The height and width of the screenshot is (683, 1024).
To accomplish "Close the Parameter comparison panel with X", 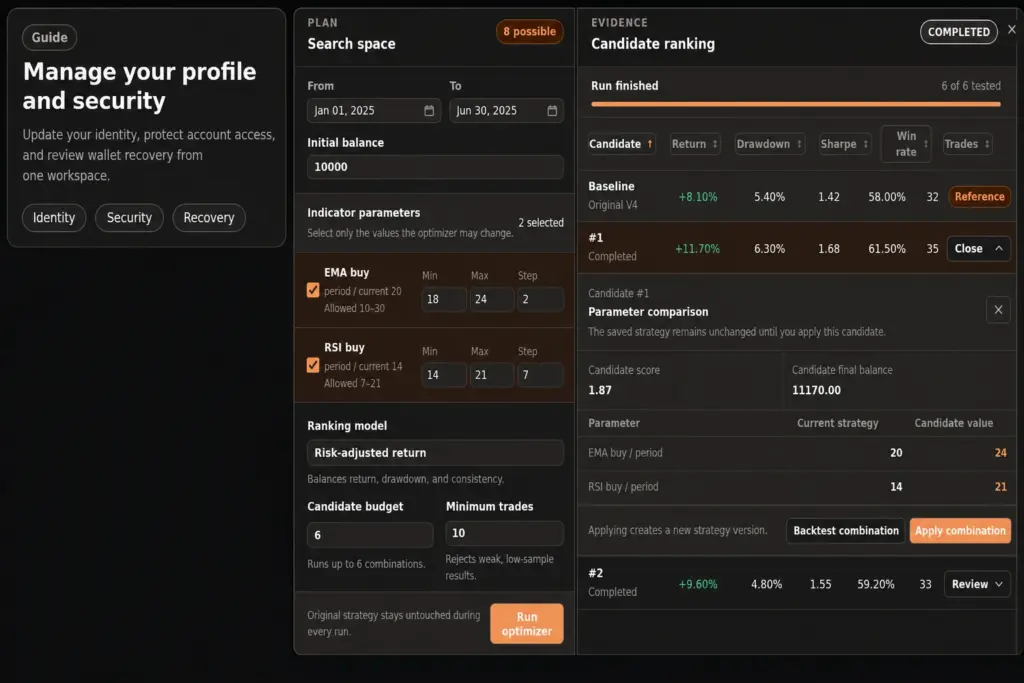I will click(x=998, y=310).
